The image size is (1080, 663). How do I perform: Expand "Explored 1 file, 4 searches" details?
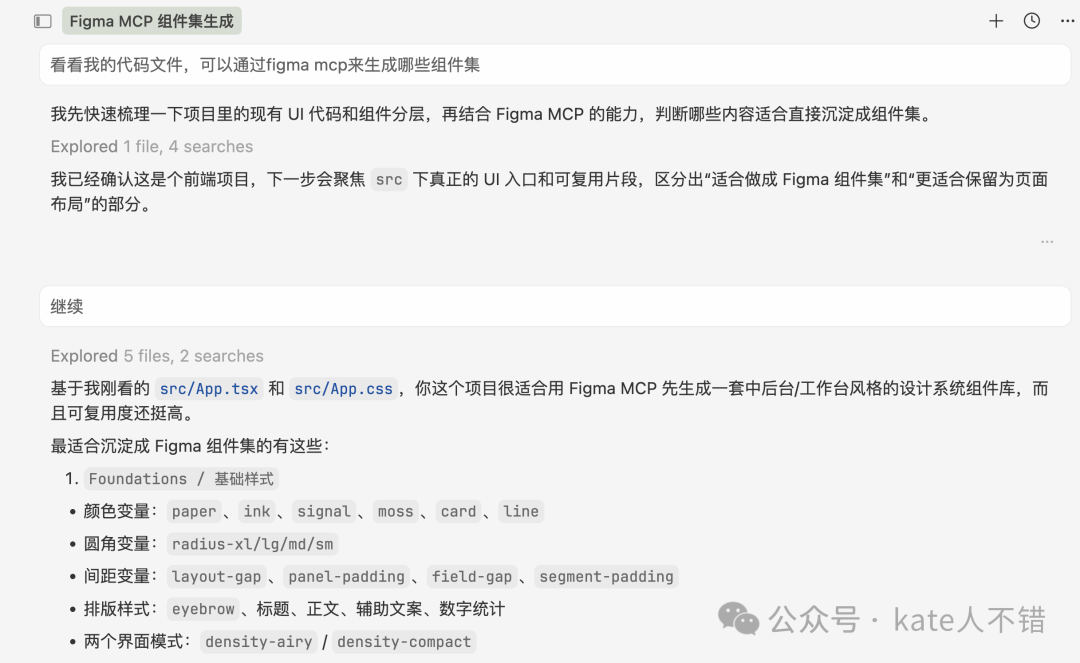point(151,146)
